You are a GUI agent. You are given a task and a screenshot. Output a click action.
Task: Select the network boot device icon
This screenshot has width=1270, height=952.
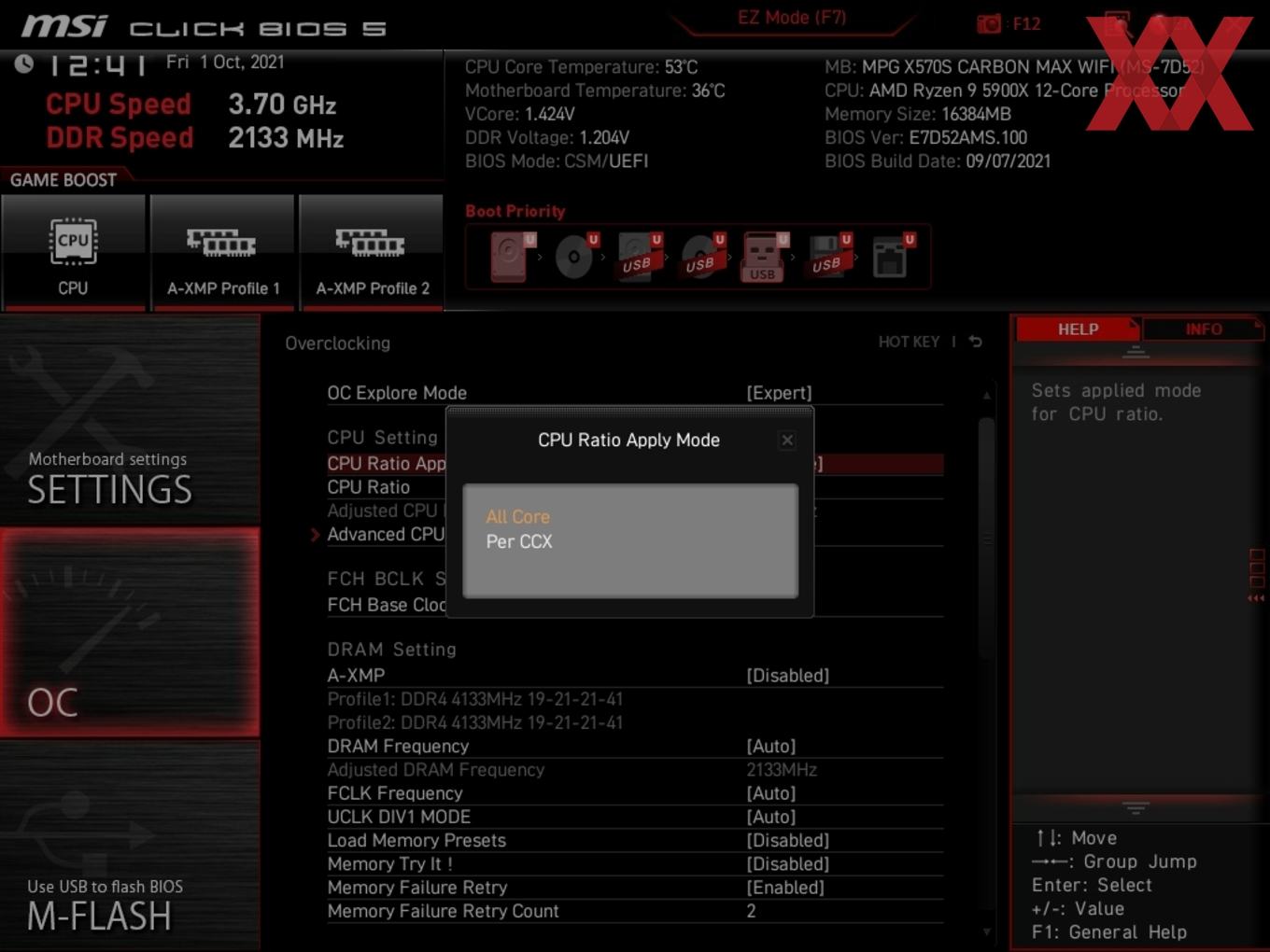point(893,256)
